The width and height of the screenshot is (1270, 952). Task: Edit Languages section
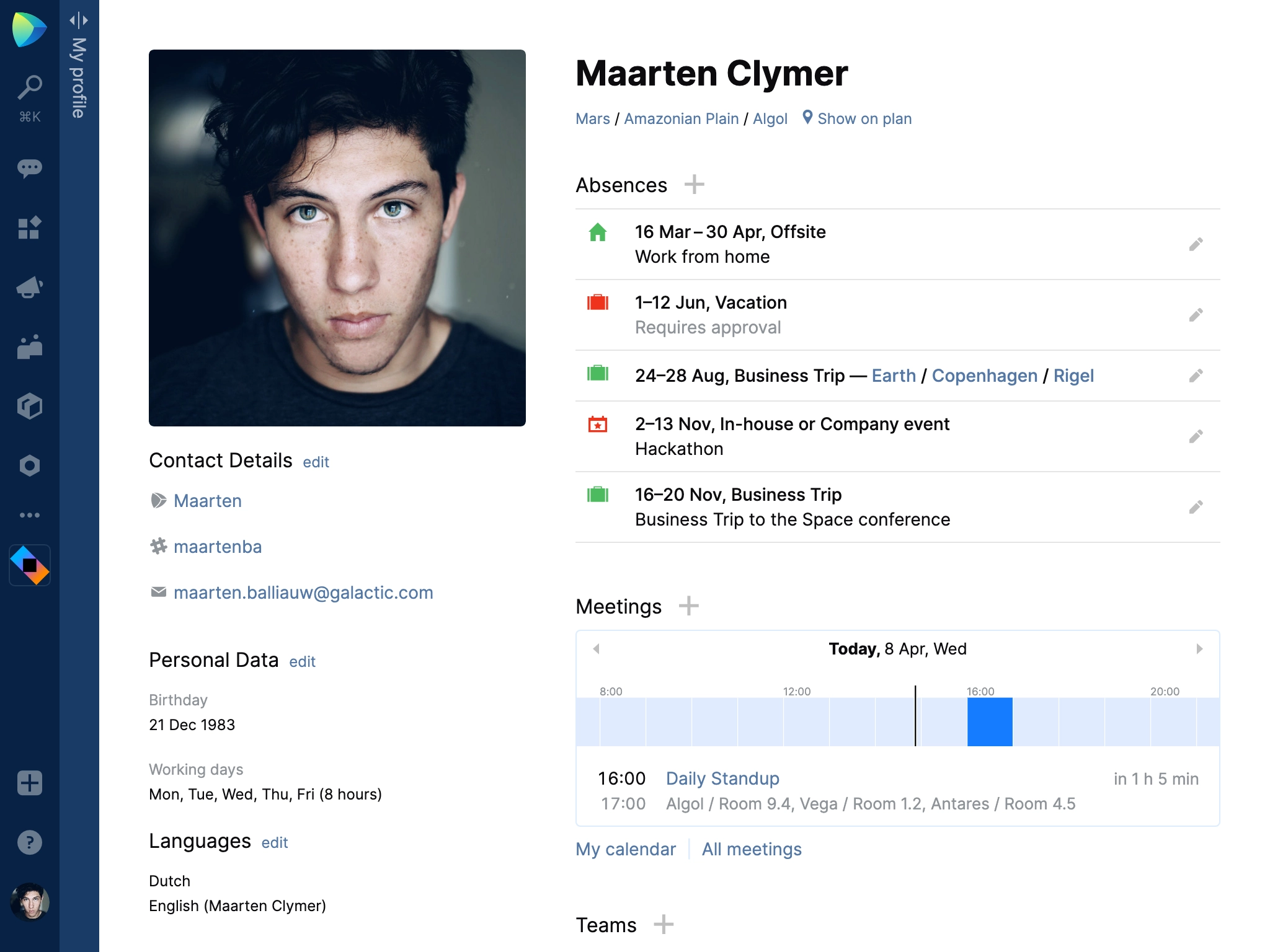tap(275, 842)
